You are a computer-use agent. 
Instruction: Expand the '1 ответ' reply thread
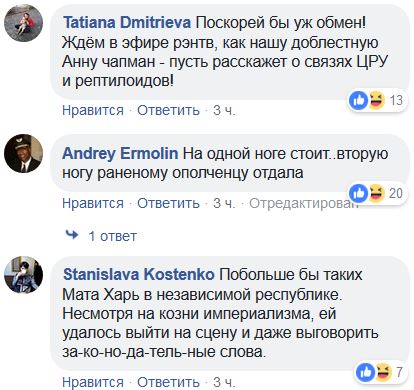coord(113,236)
